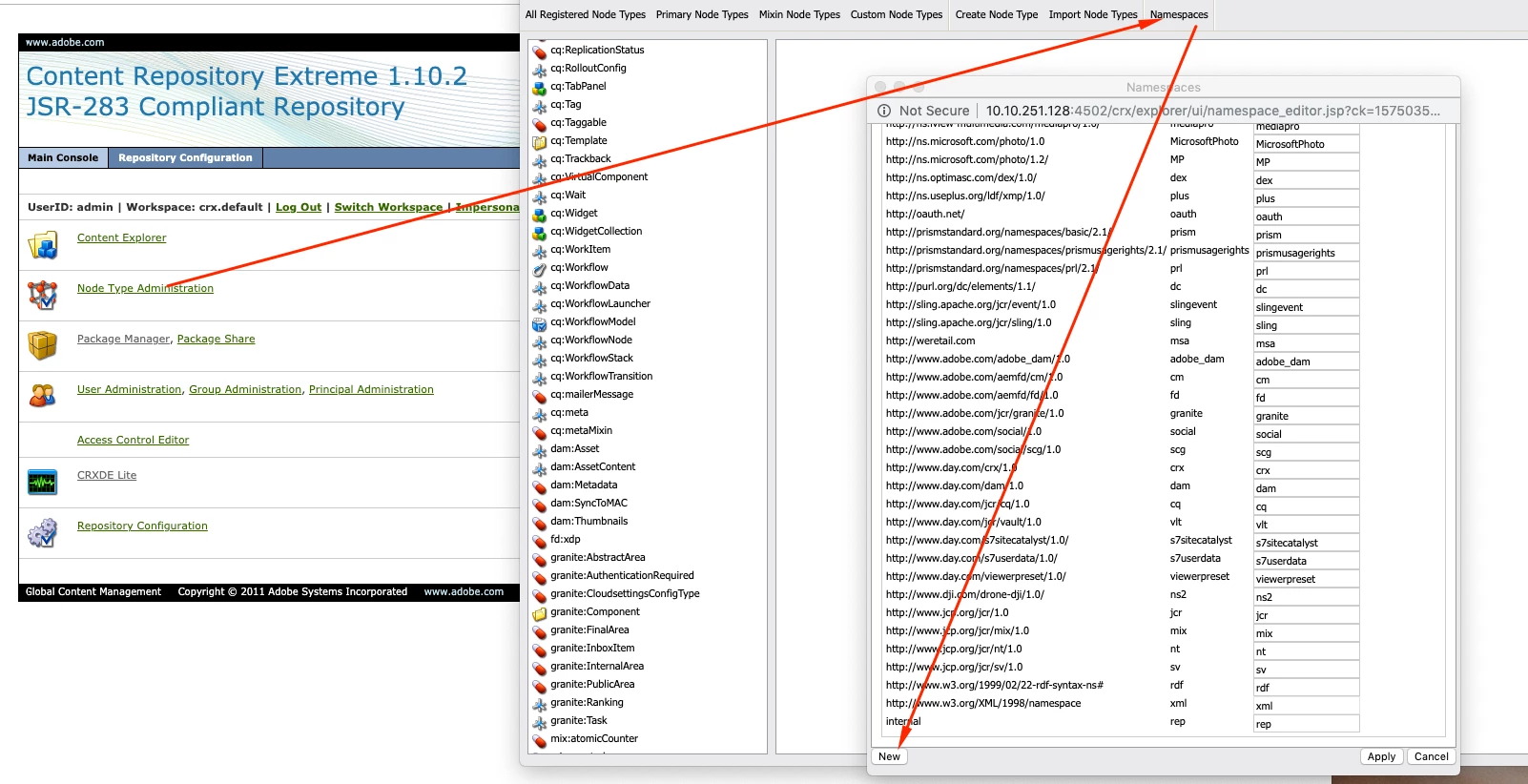Edit the viewerpreset prefix field

[x=1307, y=579]
